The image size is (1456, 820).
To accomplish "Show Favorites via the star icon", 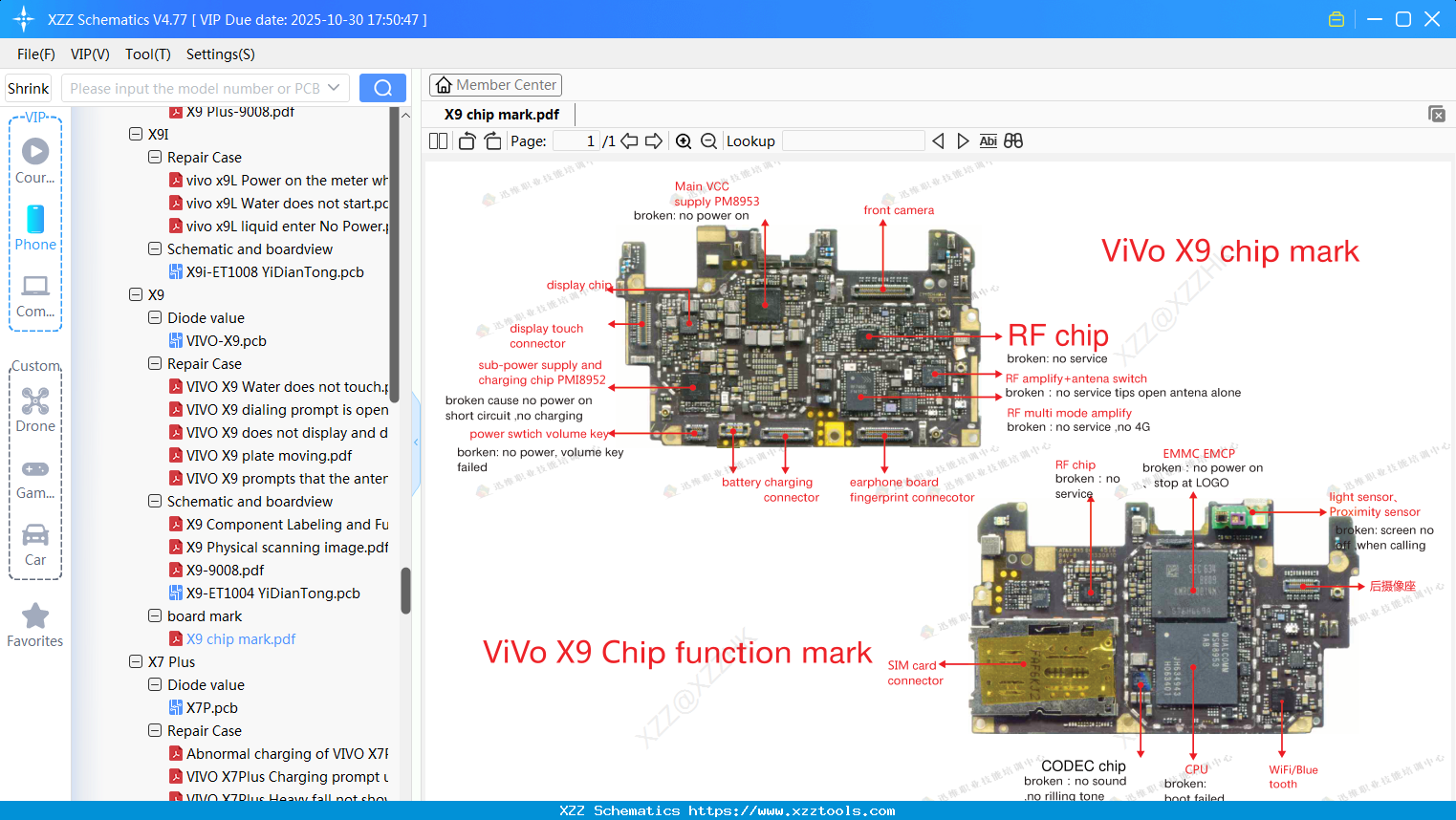I will point(35,616).
